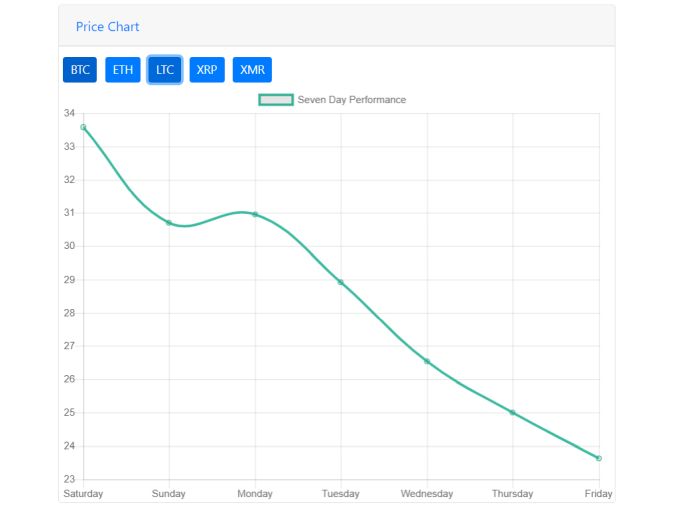Open the Price Chart heading link
This screenshot has height=511, width=680.
pyautogui.click(x=108, y=27)
